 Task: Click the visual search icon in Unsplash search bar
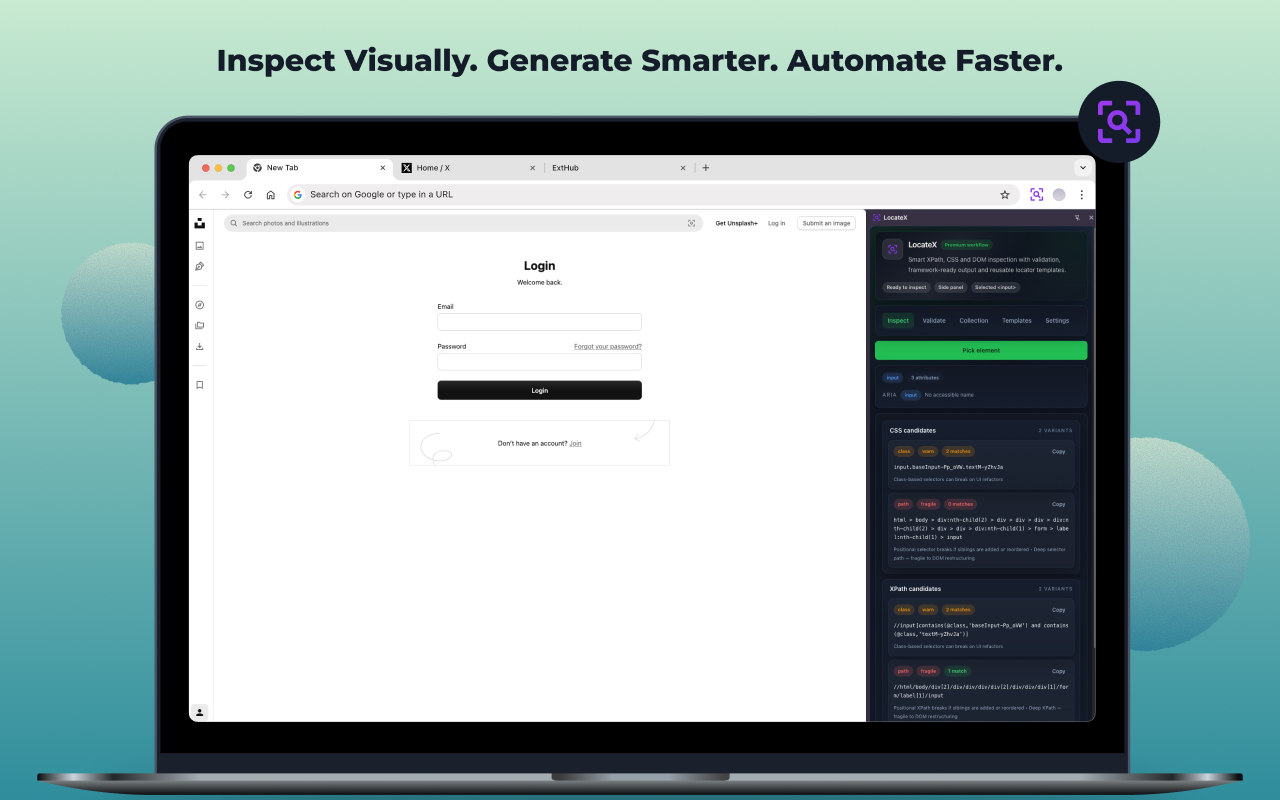point(691,223)
